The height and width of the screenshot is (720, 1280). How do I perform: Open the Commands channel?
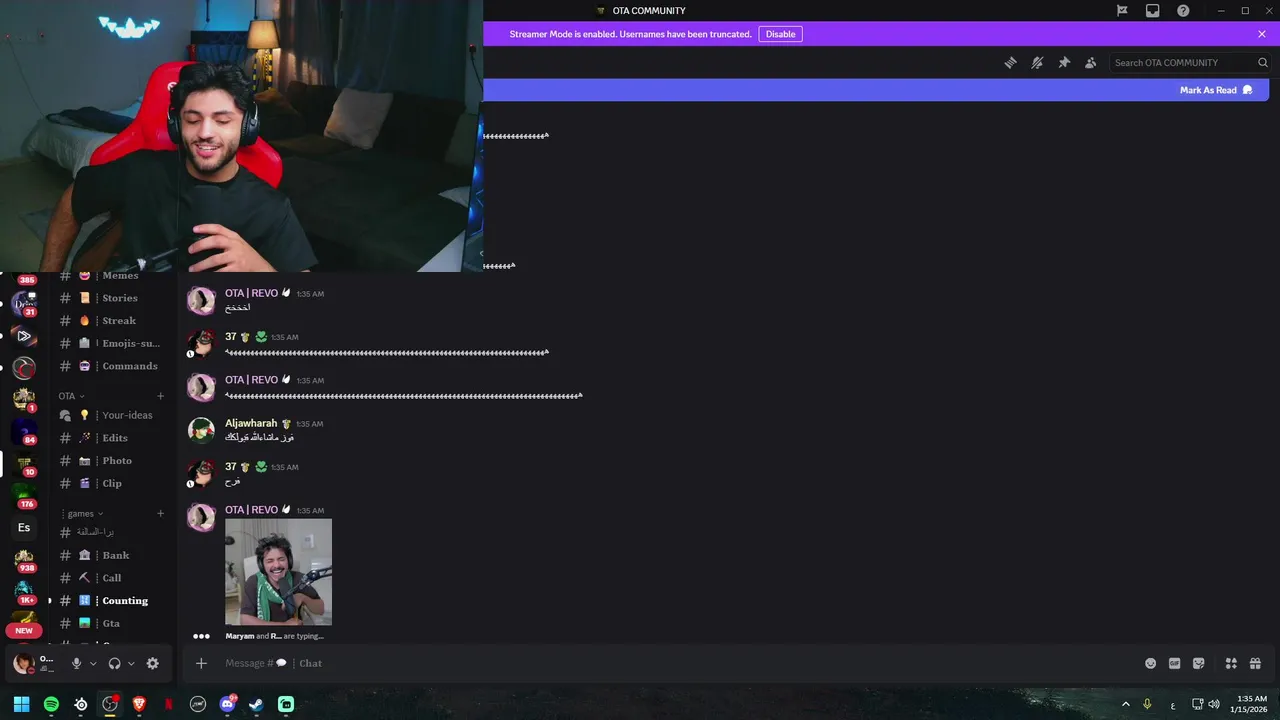tap(112, 366)
